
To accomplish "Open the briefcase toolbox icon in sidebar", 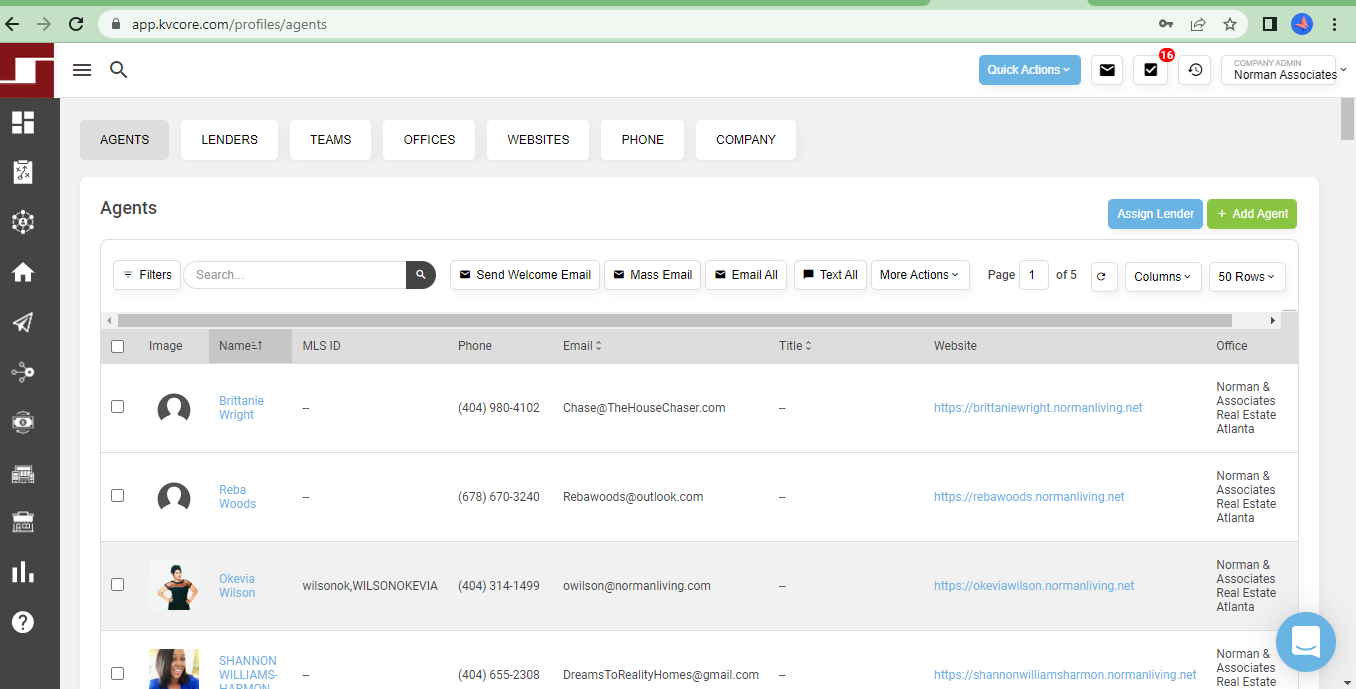I will tap(23, 522).
